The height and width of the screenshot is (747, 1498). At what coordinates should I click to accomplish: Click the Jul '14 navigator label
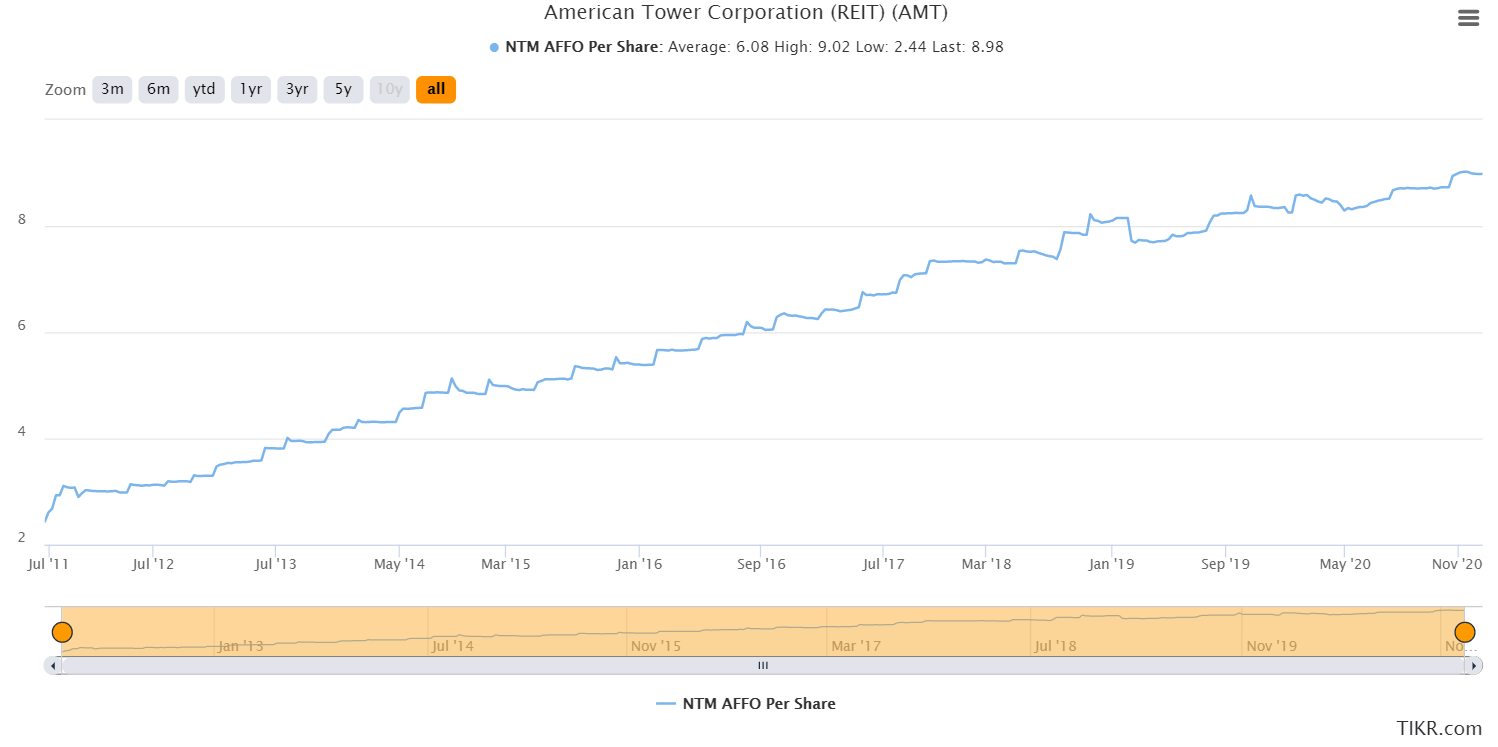[452, 646]
